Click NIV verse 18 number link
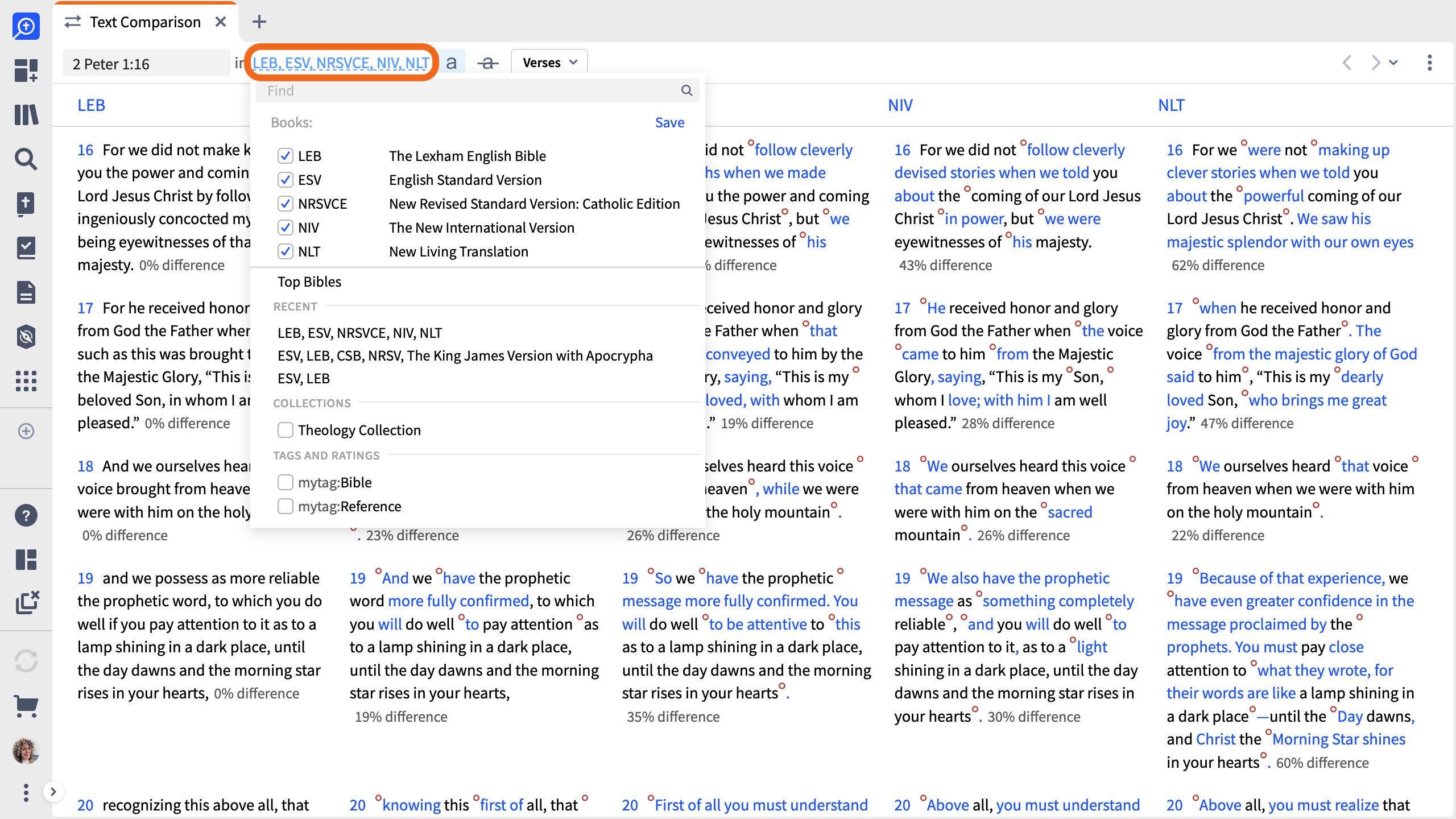Image resolution: width=1456 pixels, height=819 pixels. coord(902,466)
